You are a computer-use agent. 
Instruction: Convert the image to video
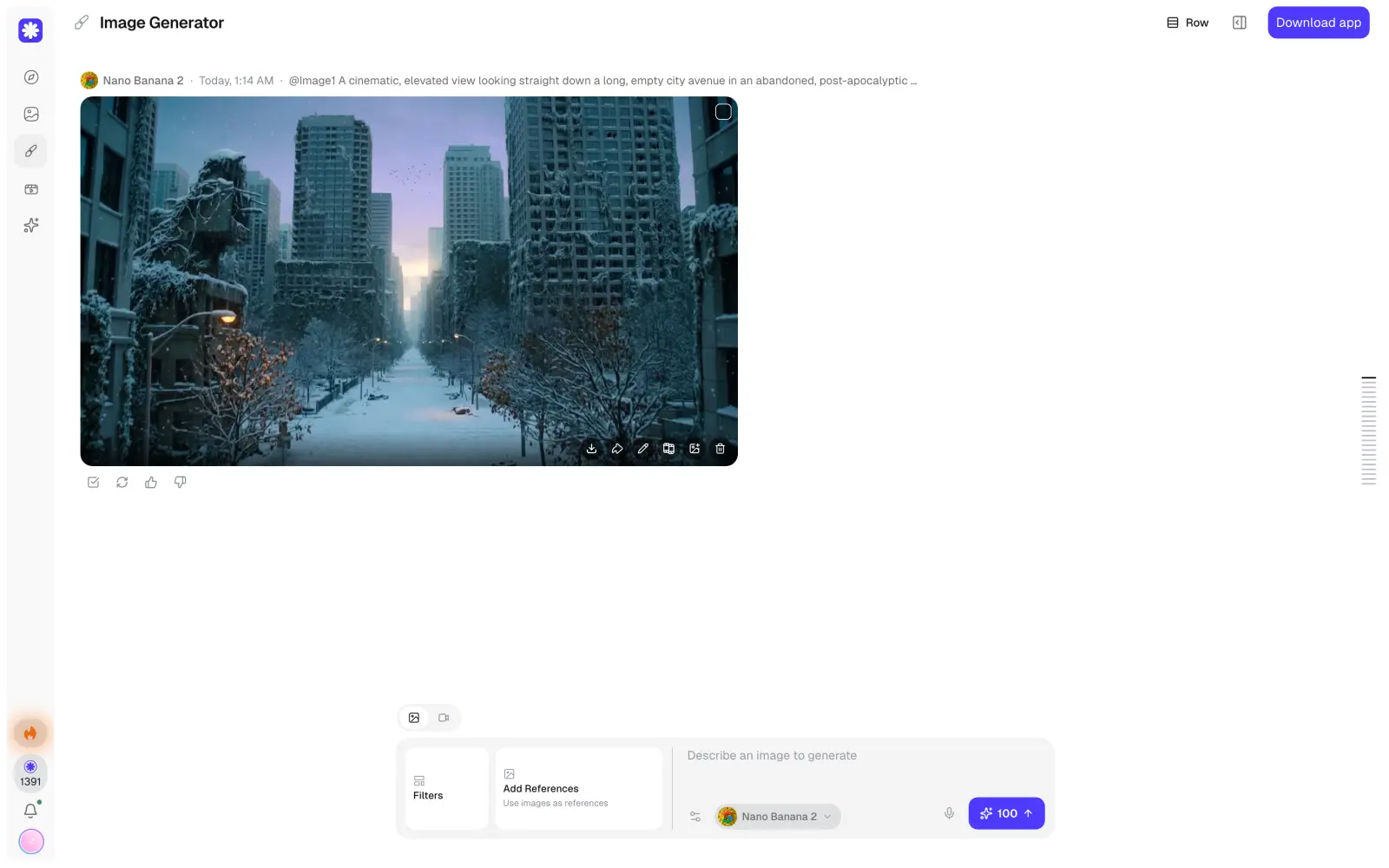[x=668, y=449]
